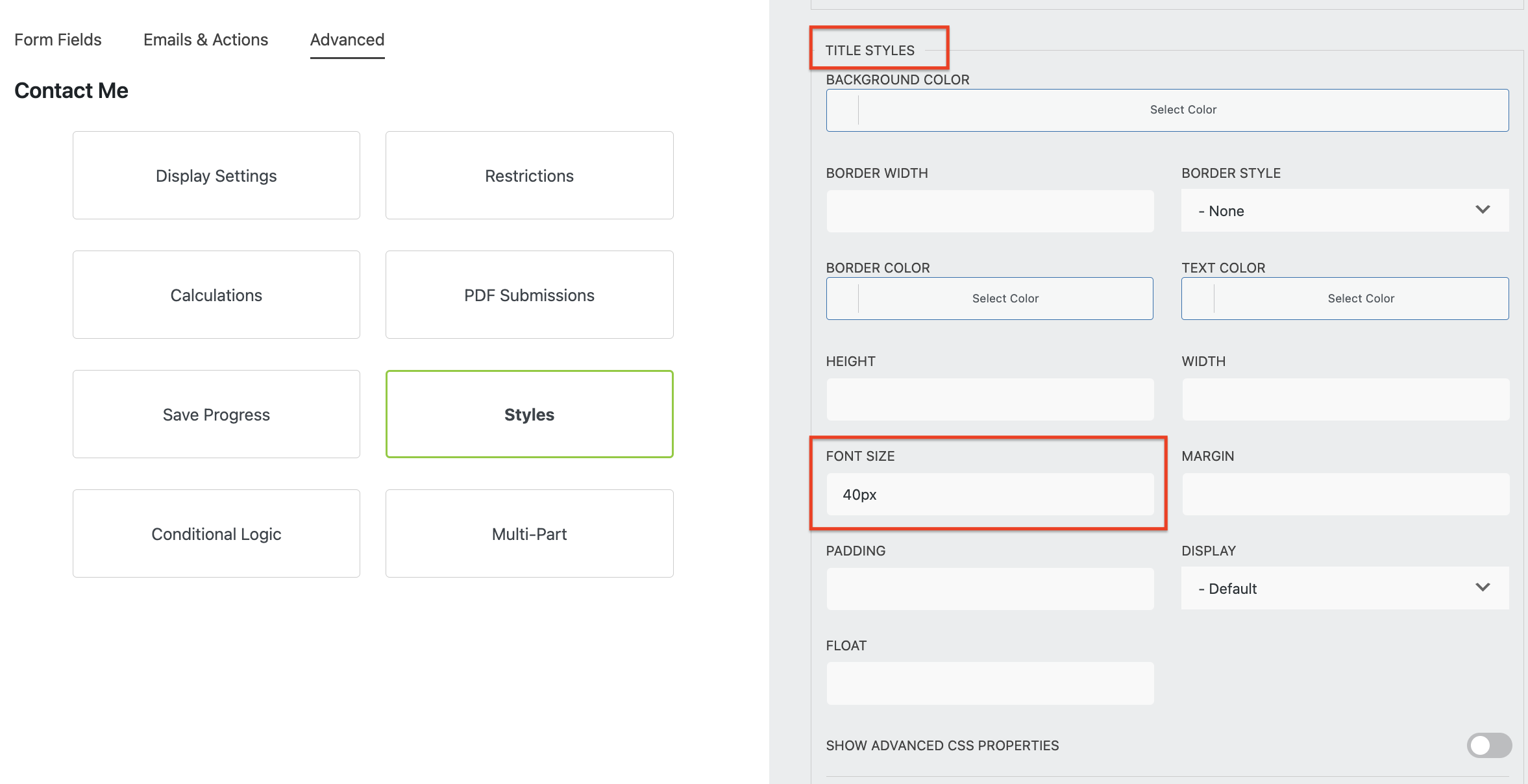Open the Restrictions settings card
The height and width of the screenshot is (784, 1528).
tap(529, 176)
